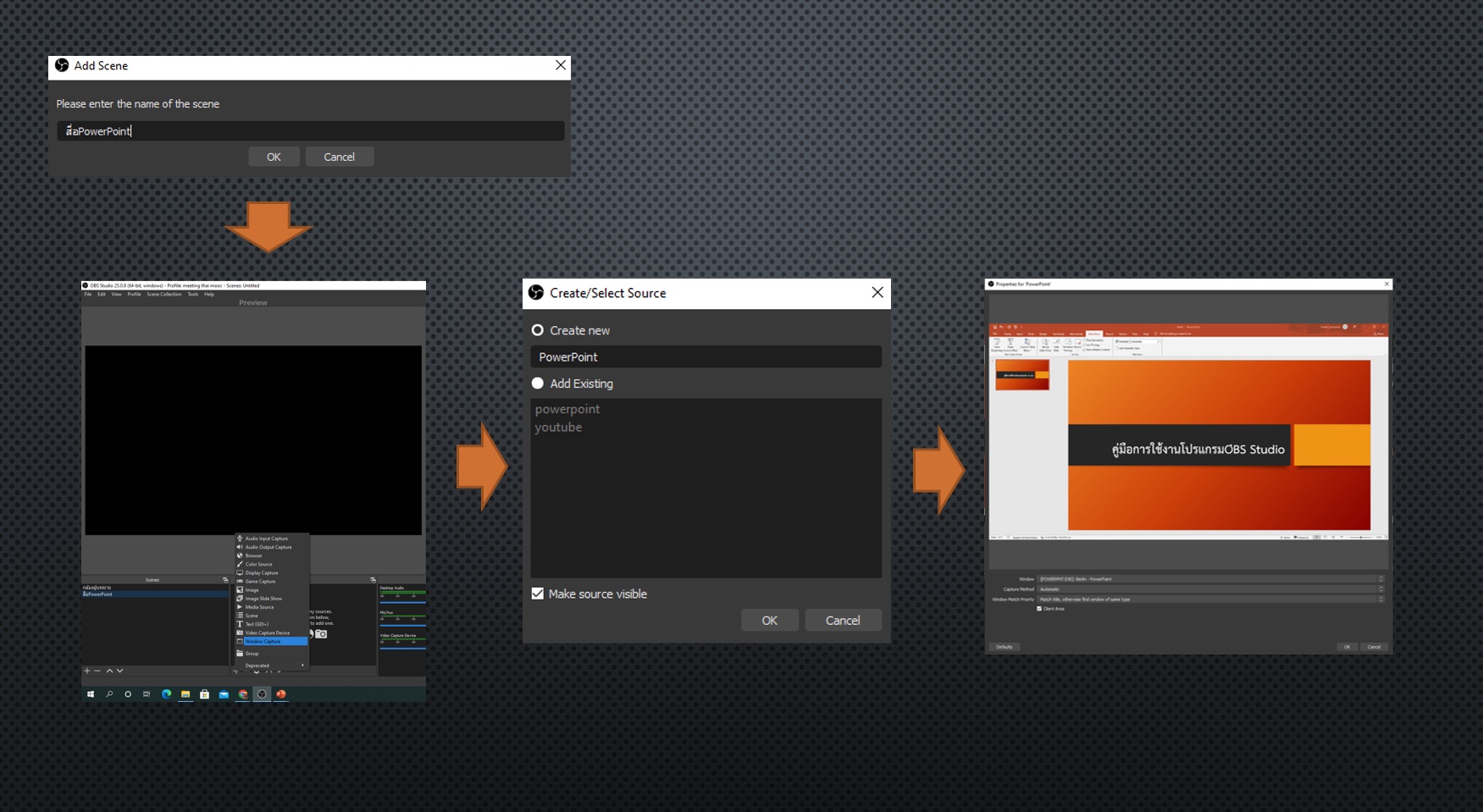Select the Add Existing radio button

[x=537, y=384]
